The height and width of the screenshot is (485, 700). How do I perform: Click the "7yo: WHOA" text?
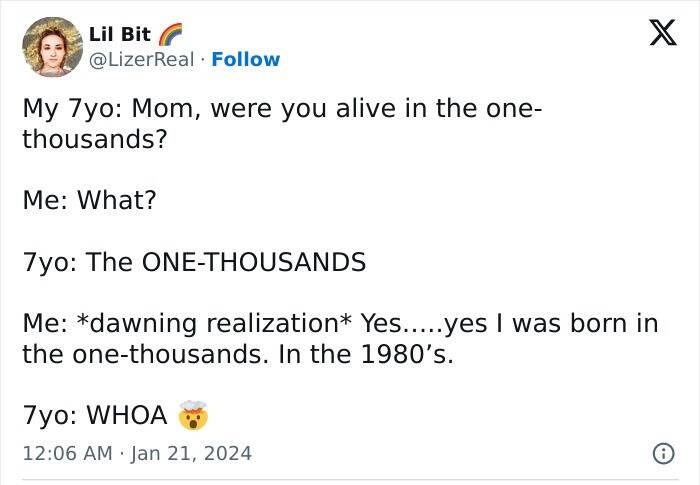94,414
